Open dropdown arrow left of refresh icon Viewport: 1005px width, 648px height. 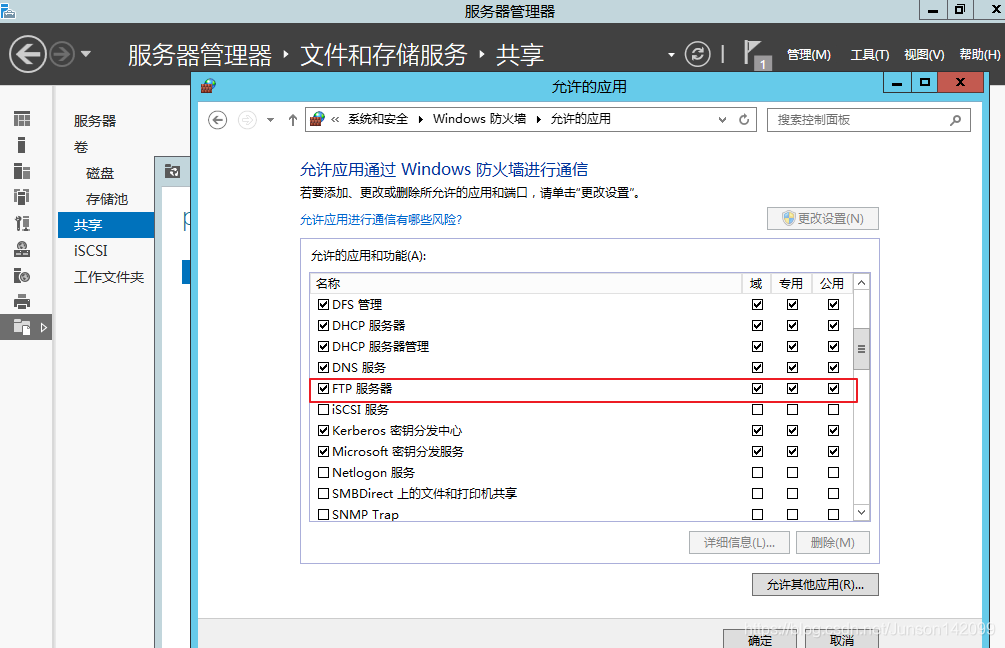click(x=671, y=55)
